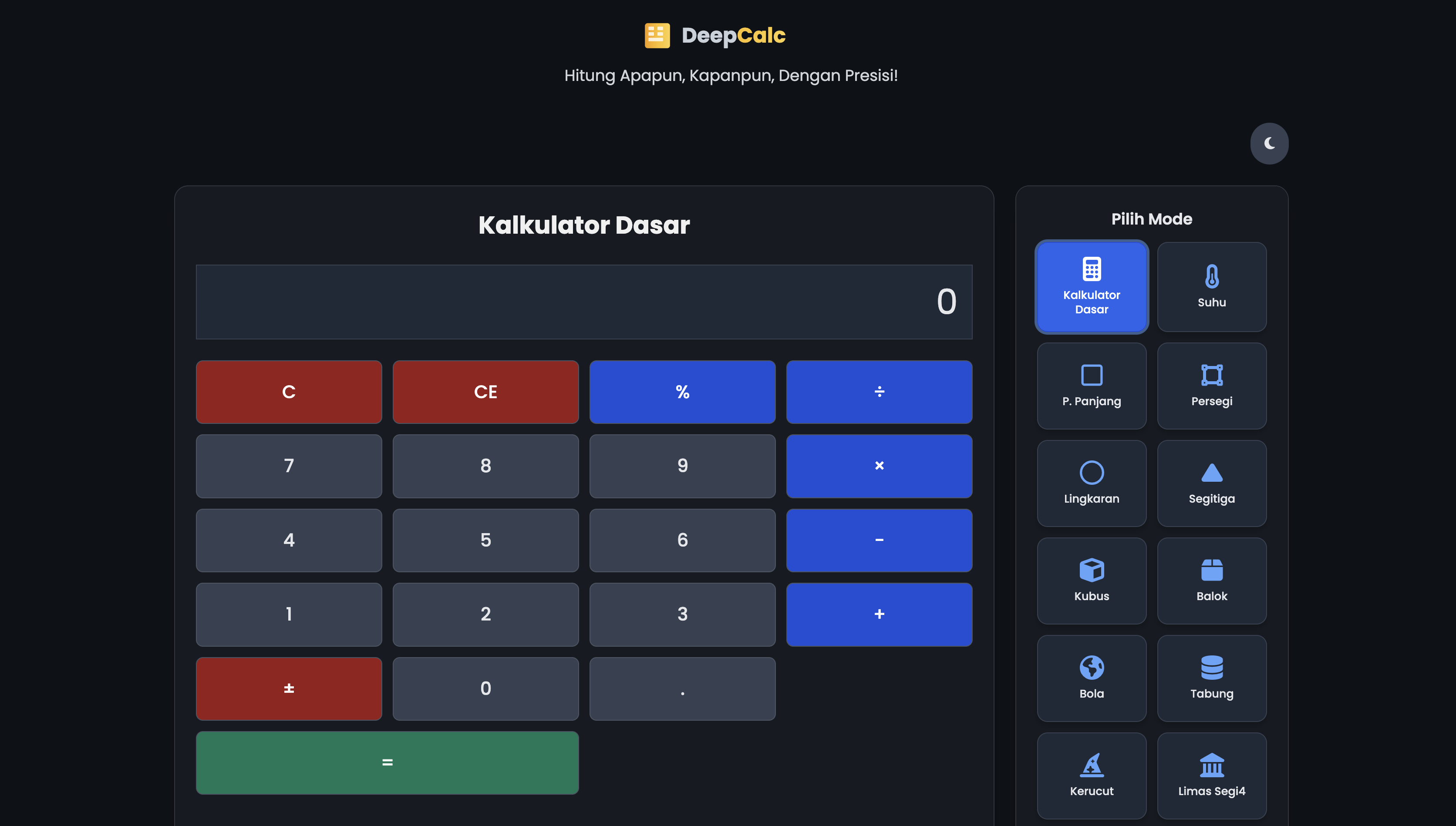Compute result with the equals button
1456x826 pixels.
[387, 763]
